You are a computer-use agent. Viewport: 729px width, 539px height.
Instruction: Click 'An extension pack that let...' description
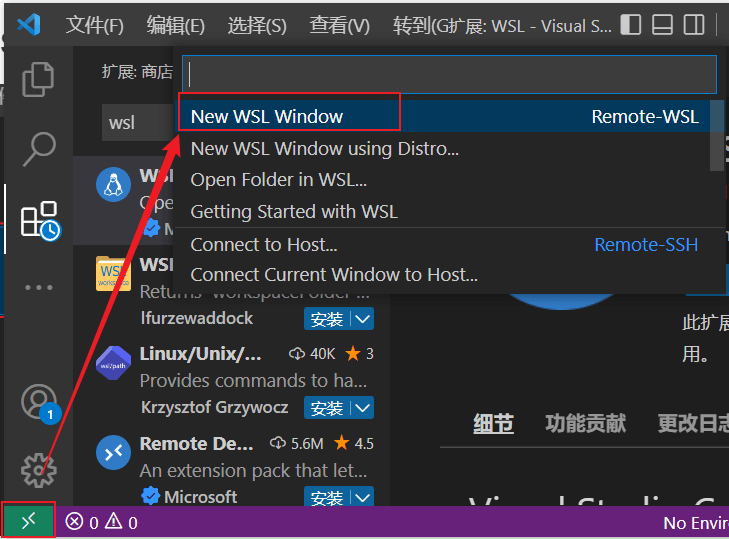(x=253, y=471)
